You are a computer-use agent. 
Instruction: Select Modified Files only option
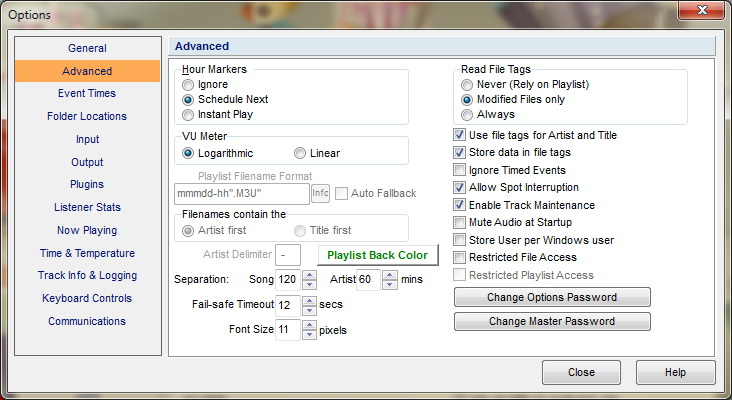pos(467,100)
